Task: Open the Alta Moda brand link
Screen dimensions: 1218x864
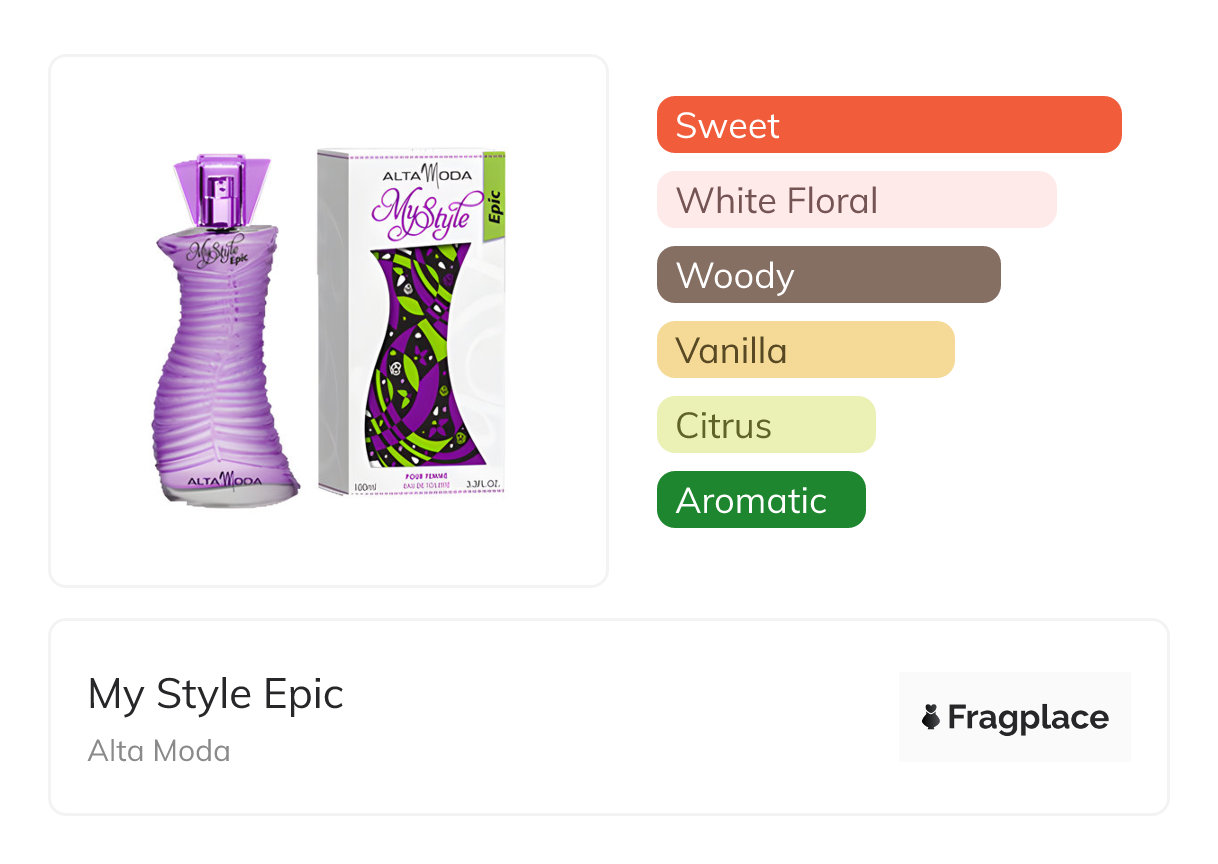Action: [159, 751]
